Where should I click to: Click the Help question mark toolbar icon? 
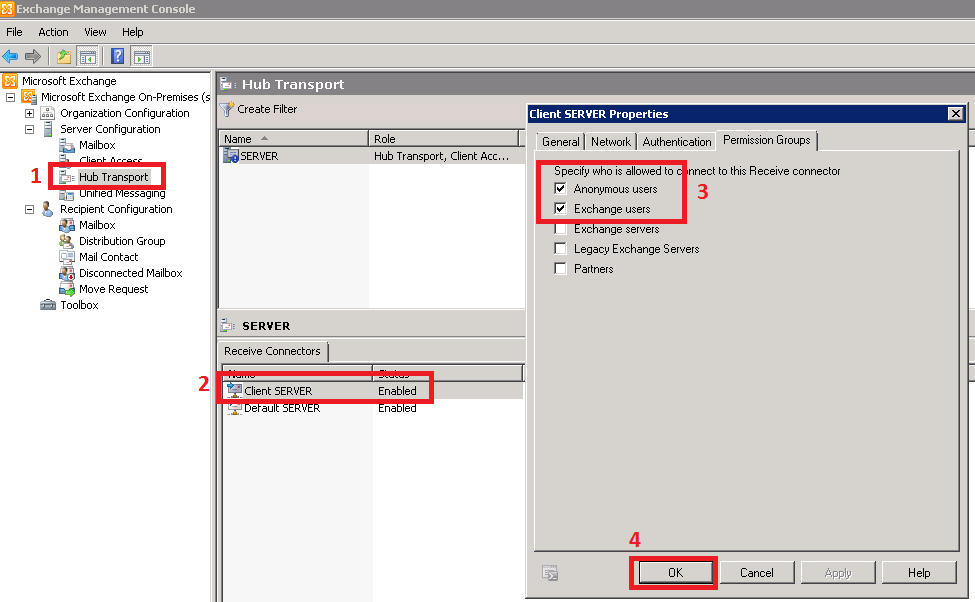point(118,56)
